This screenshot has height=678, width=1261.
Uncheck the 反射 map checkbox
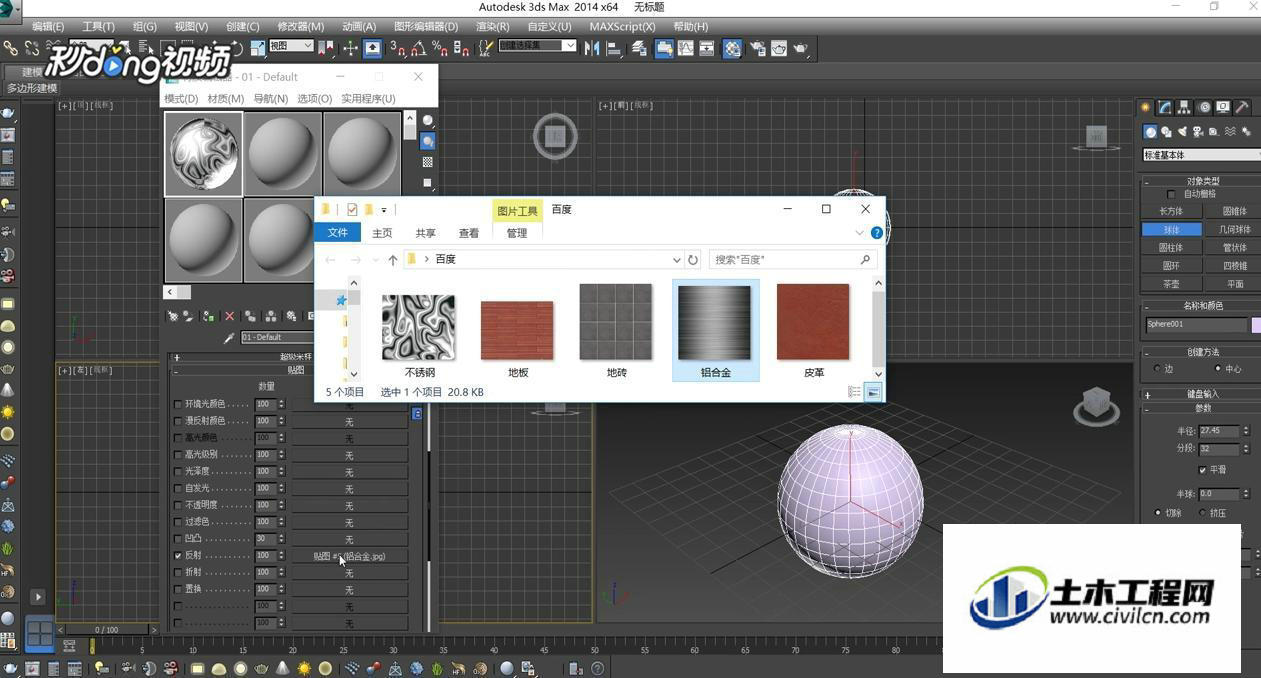click(178, 555)
